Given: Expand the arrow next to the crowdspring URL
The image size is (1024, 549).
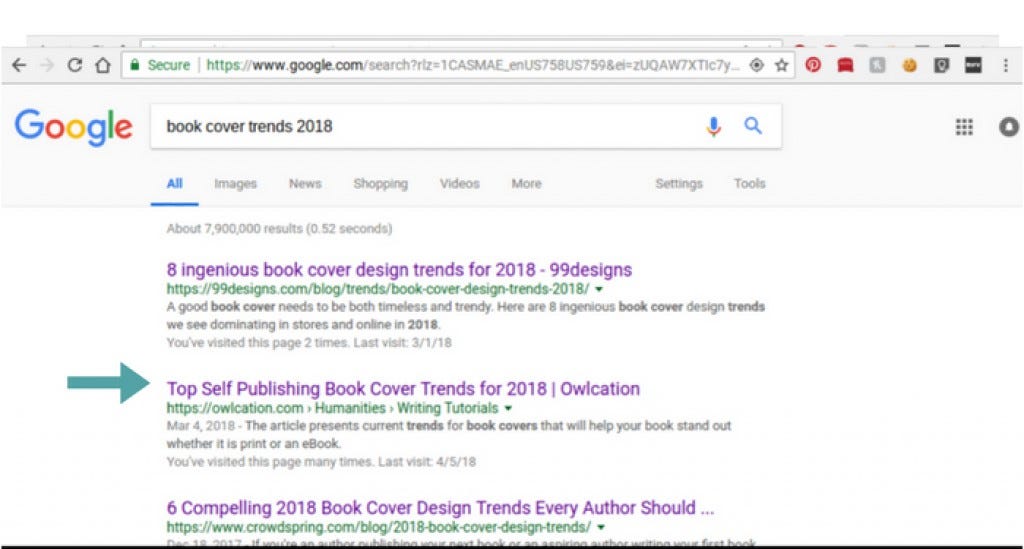Looking at the screenshot, I should point(601,527).
